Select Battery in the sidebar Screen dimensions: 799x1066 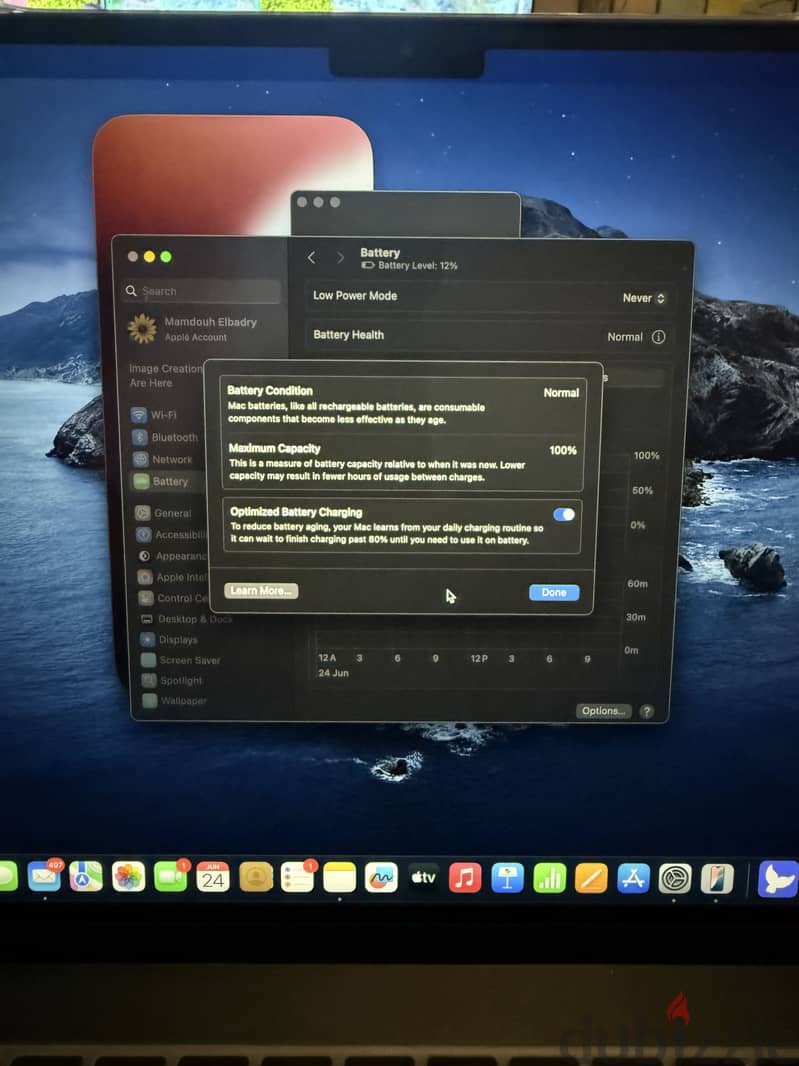tap(167, 481)
